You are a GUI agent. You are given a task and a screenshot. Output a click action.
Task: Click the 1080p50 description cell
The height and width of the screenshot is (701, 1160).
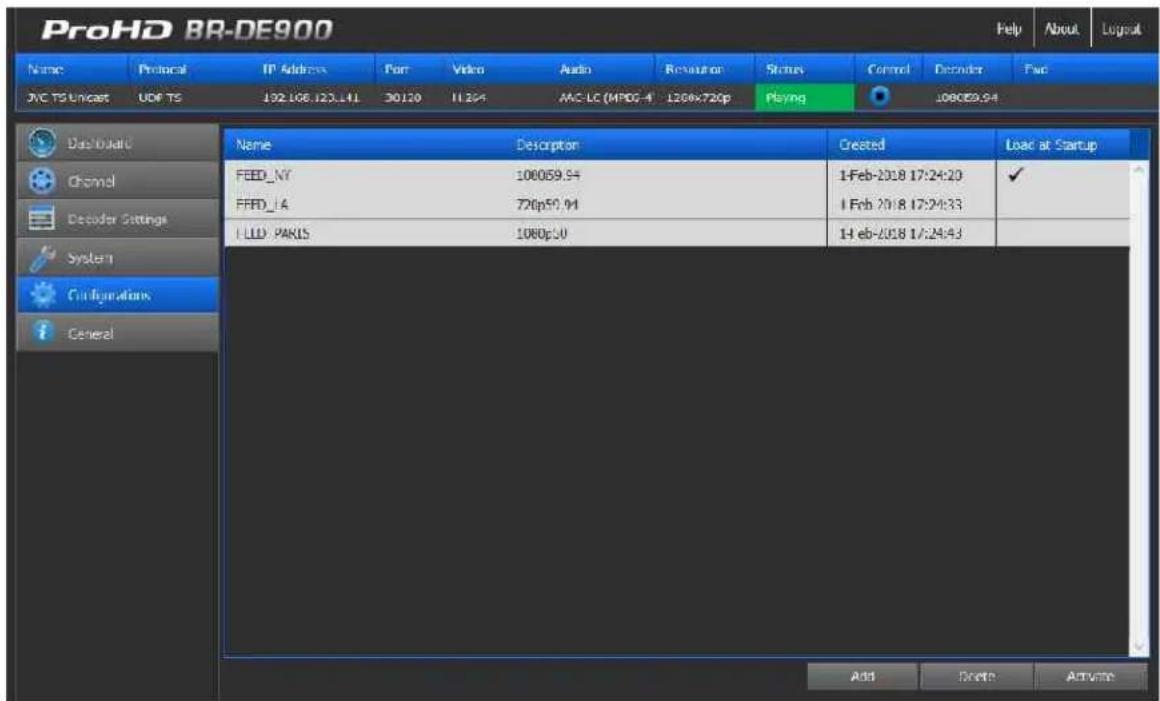tap(541, 234)
